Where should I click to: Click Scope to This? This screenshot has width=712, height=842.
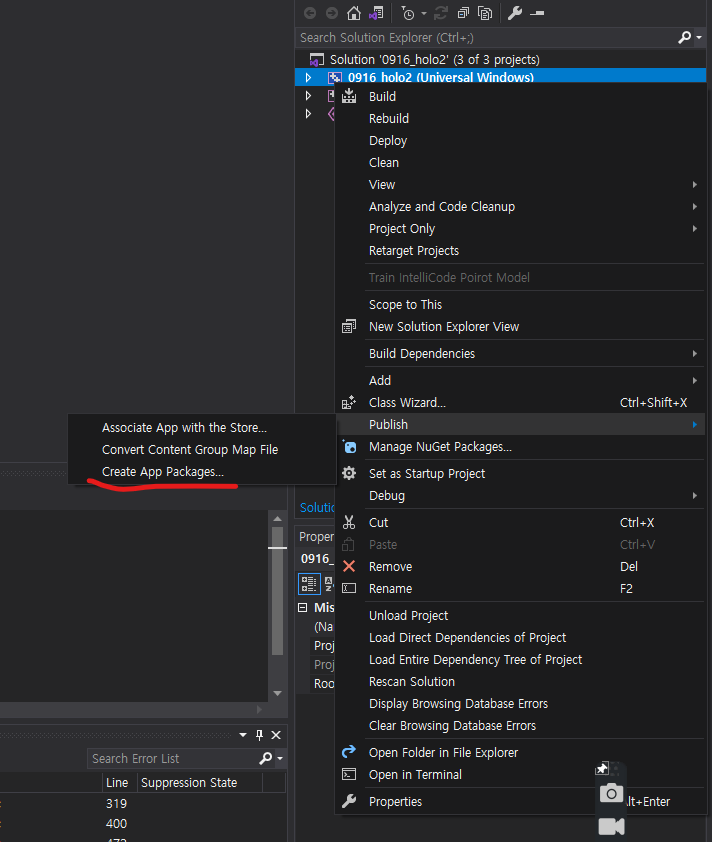click(x=405, y=304)
